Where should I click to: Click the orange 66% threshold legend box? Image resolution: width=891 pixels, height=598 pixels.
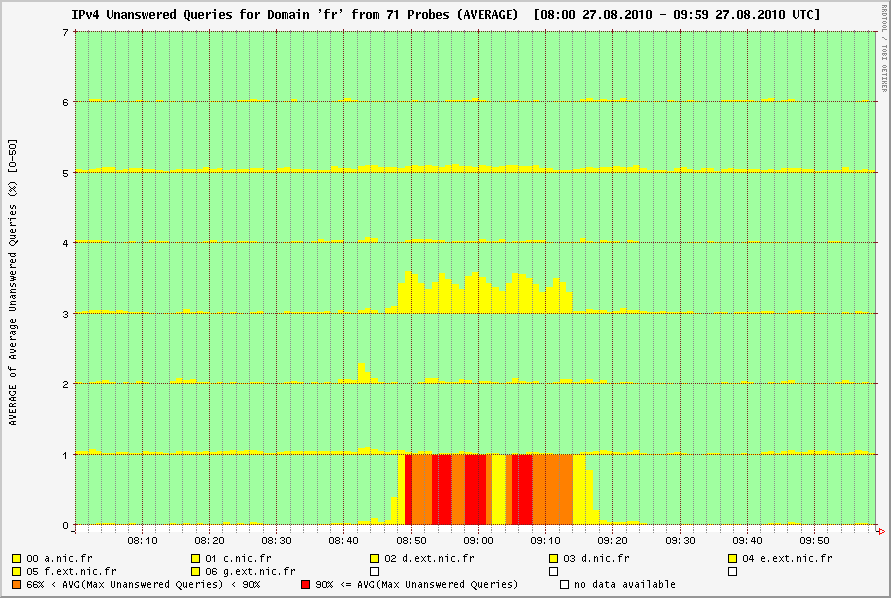17,584
